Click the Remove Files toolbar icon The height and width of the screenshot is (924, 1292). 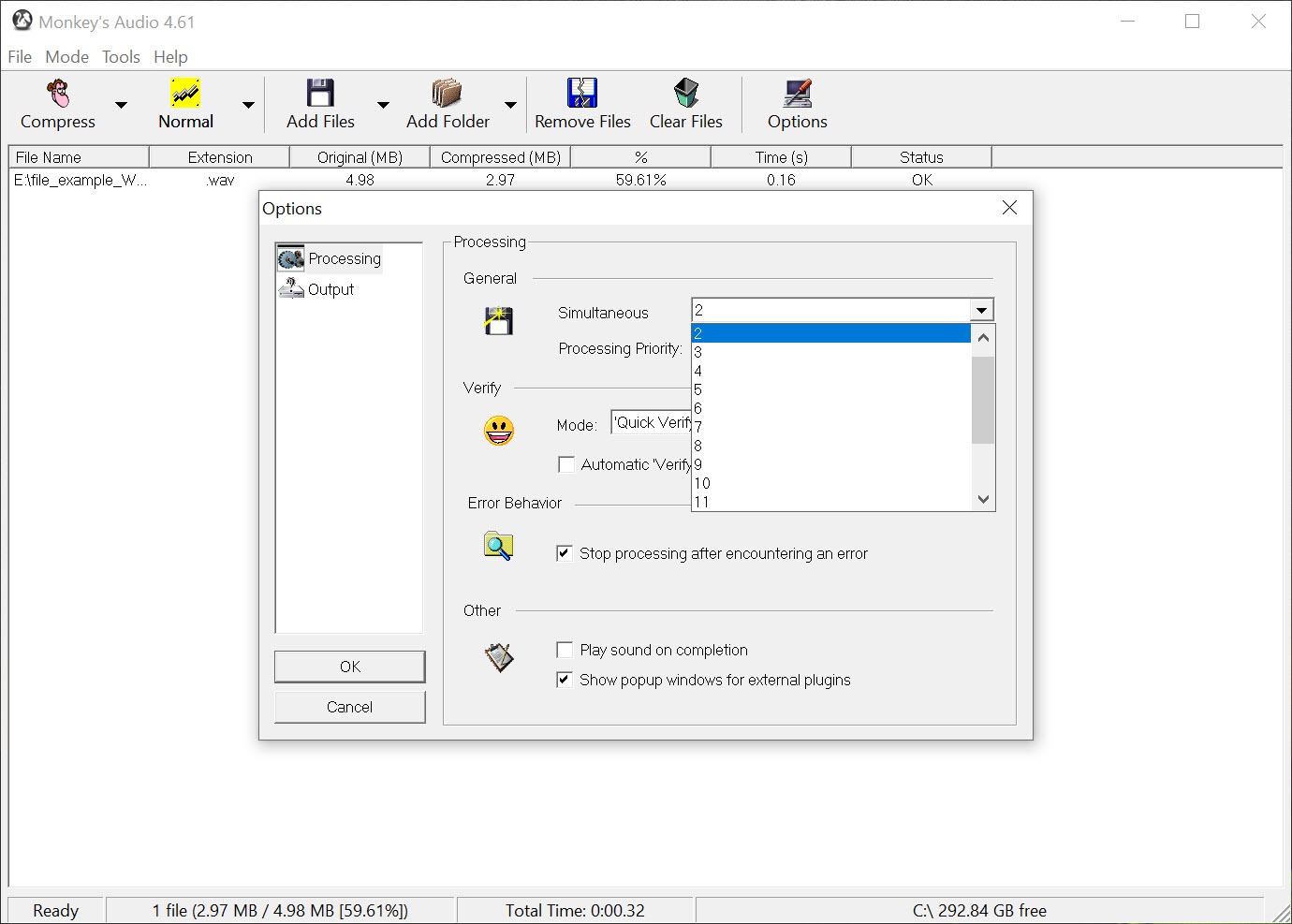(x=582, y=94)
